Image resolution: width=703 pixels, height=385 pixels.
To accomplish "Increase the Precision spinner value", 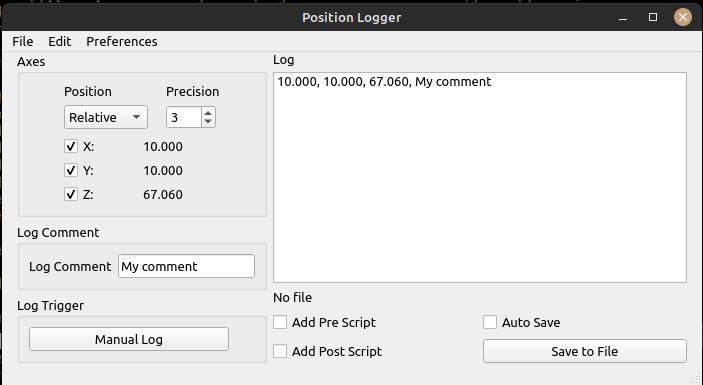I will pos(208,112).
